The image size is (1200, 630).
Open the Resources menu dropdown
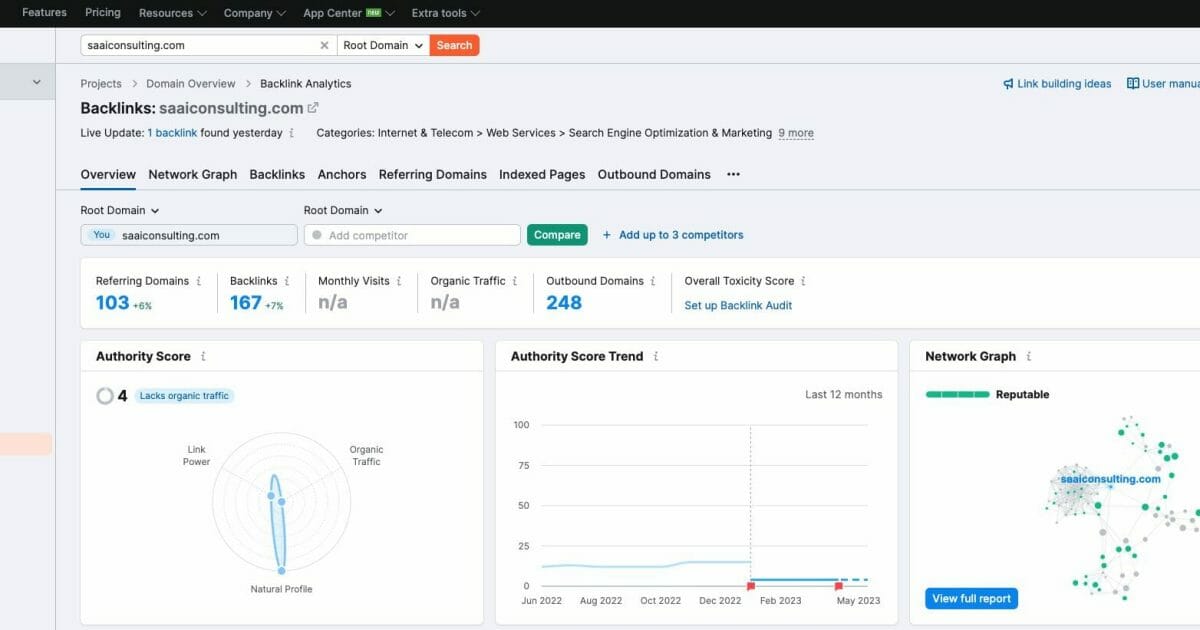click(x=170, y=13)
